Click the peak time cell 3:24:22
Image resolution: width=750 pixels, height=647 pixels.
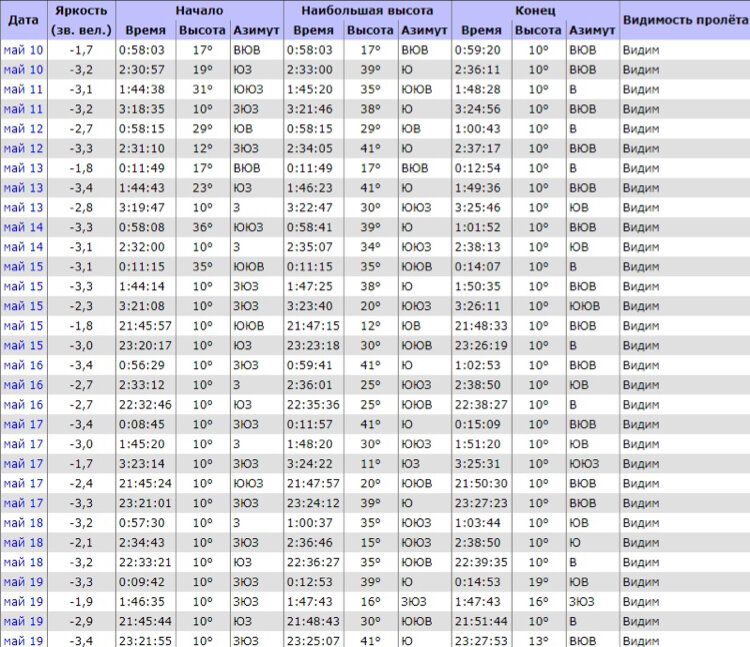point(313,464)
